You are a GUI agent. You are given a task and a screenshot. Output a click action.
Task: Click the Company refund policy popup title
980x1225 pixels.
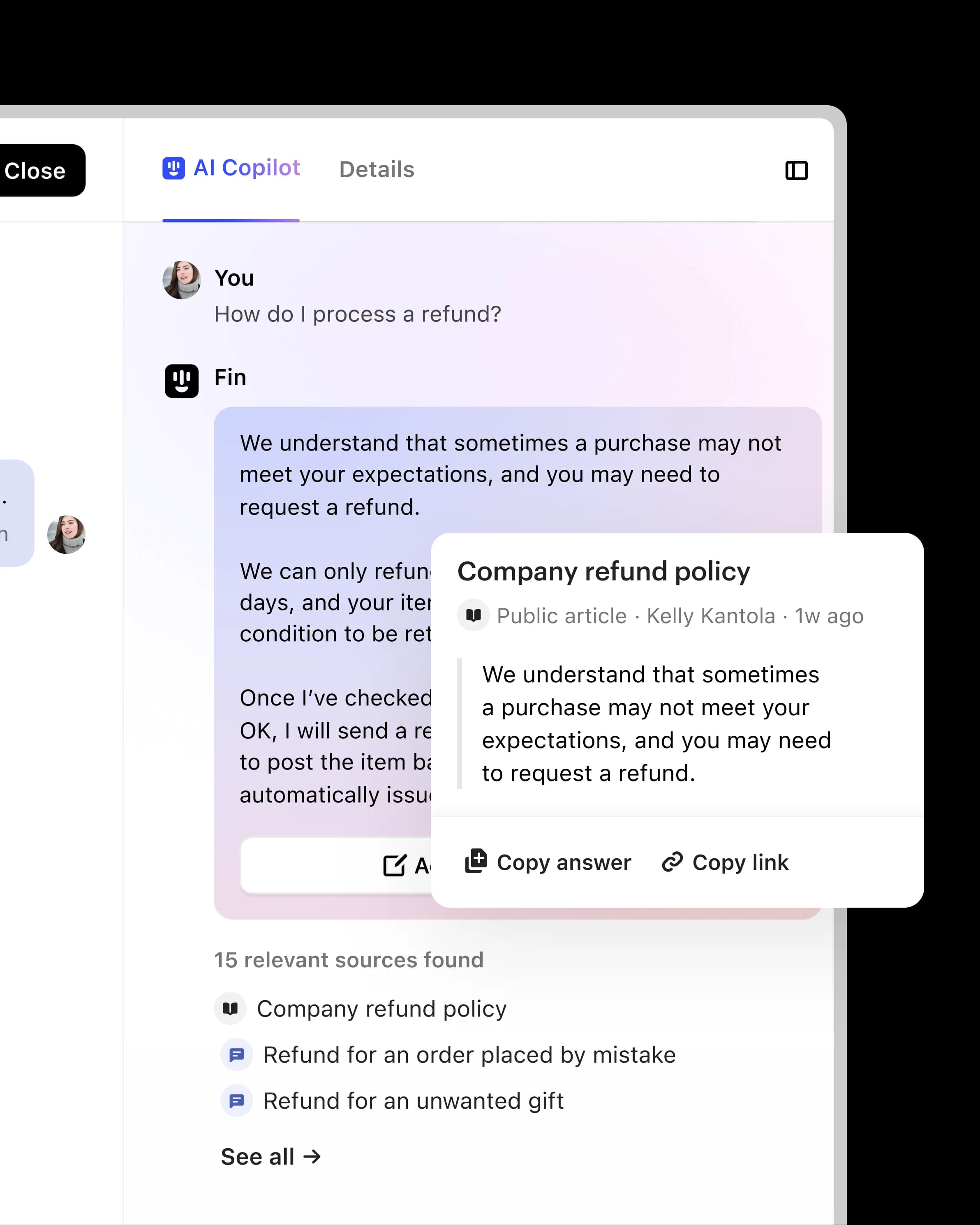(x=603, y=571)
